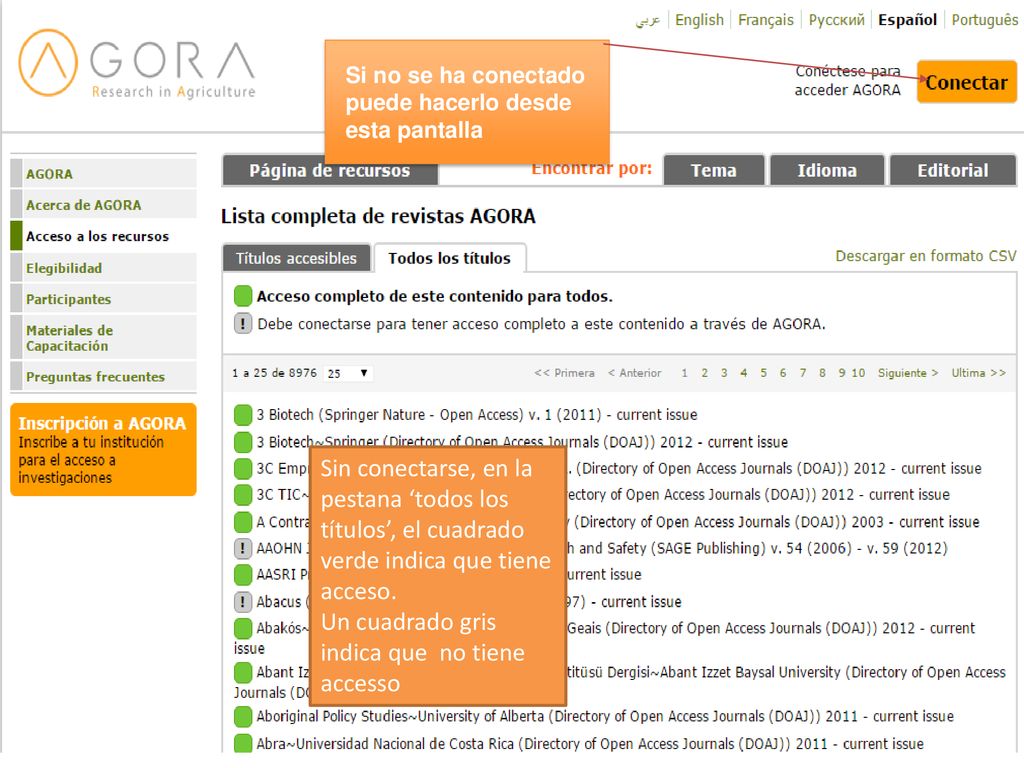
Task: Click green icon beside Abant Izzet entry
Action: [x=243, y=672]
